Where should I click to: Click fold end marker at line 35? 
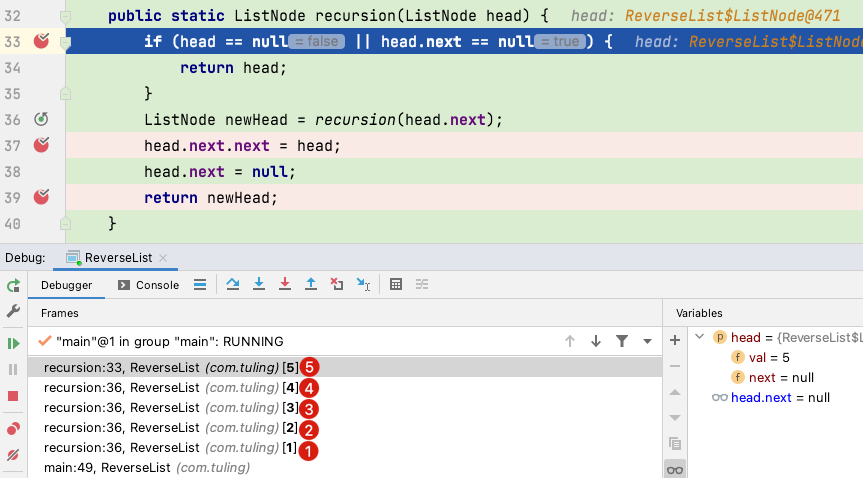[x=65, y=94]
